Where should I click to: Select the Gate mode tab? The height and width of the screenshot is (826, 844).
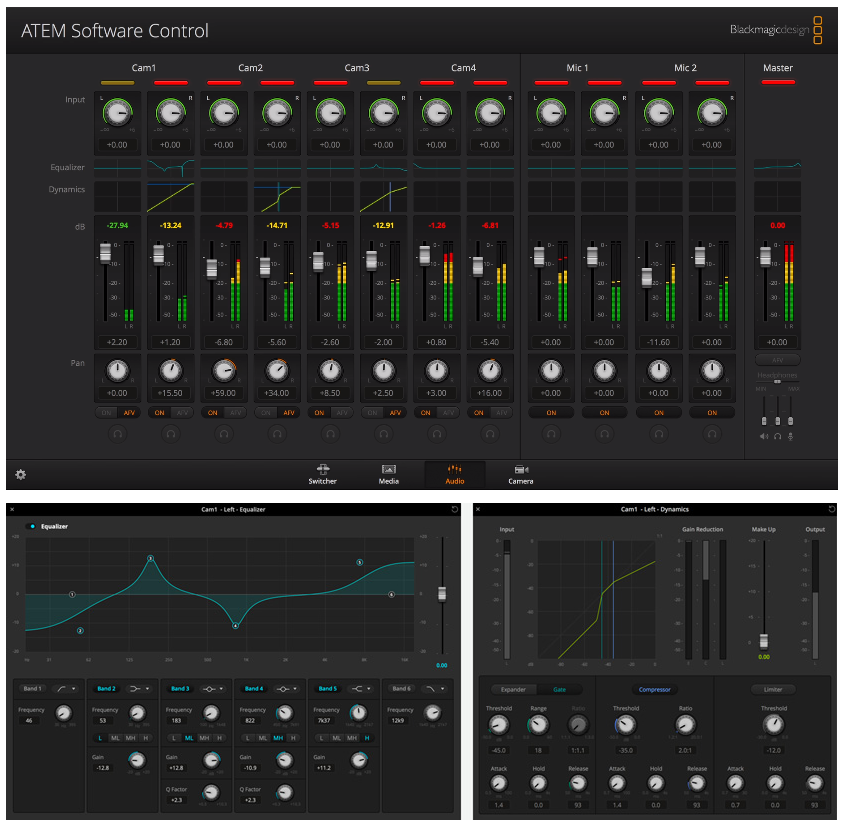(x=559, y=689)
